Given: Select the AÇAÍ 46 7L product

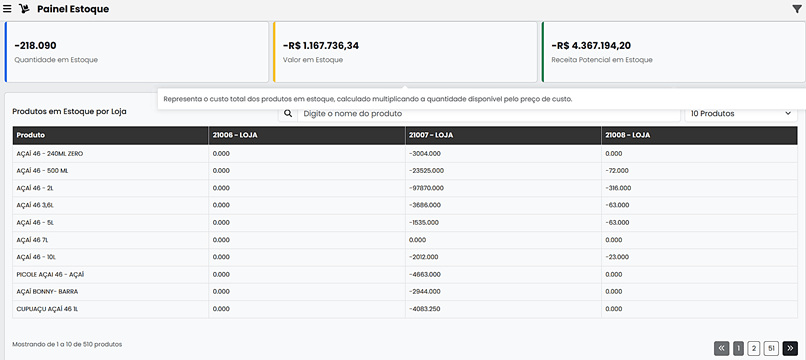Looking at the screenshot, I should pyautogui.click(x=32, y=240).
